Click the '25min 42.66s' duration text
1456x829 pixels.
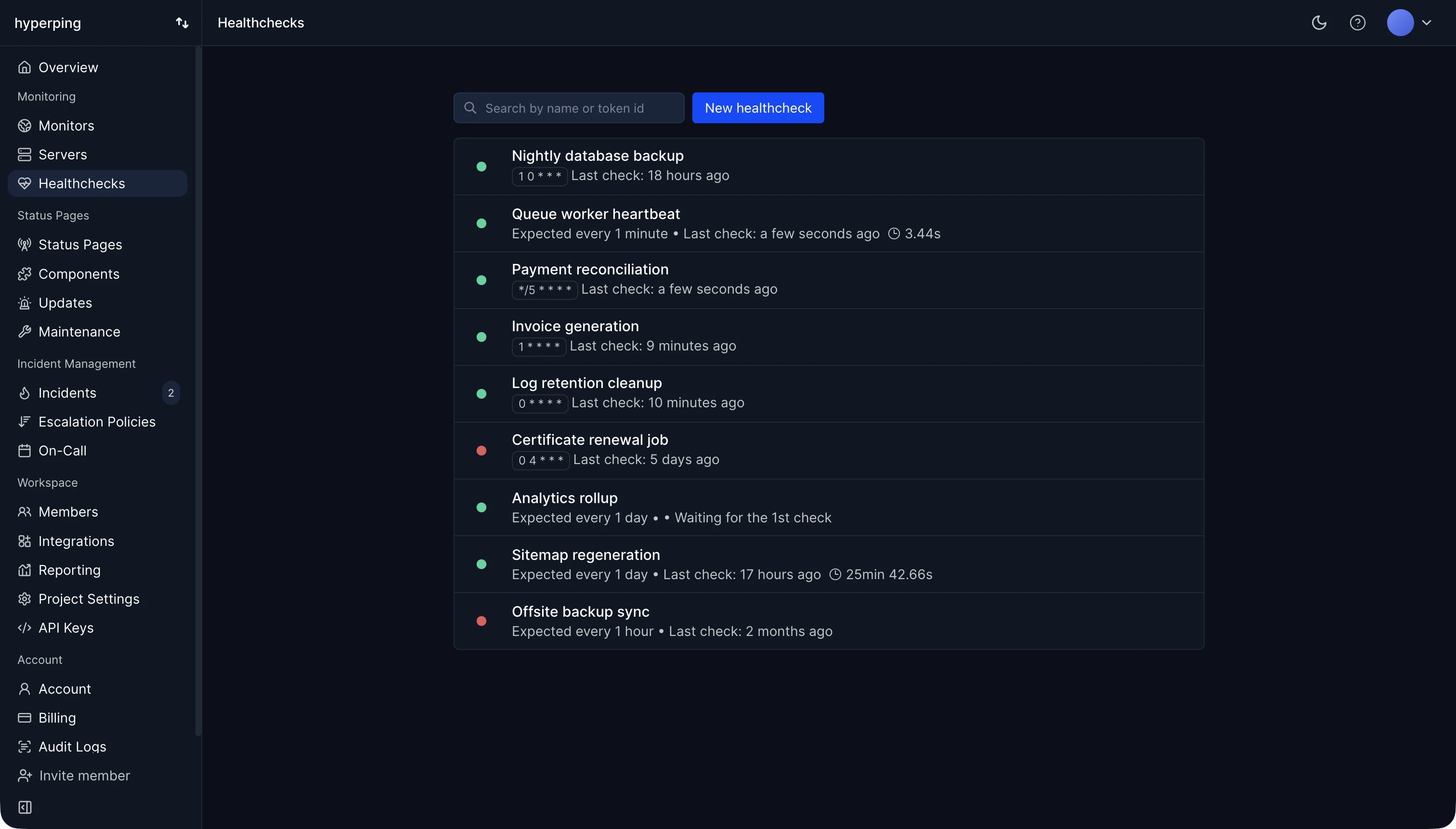pyautogui.click(x=889, y=574)
